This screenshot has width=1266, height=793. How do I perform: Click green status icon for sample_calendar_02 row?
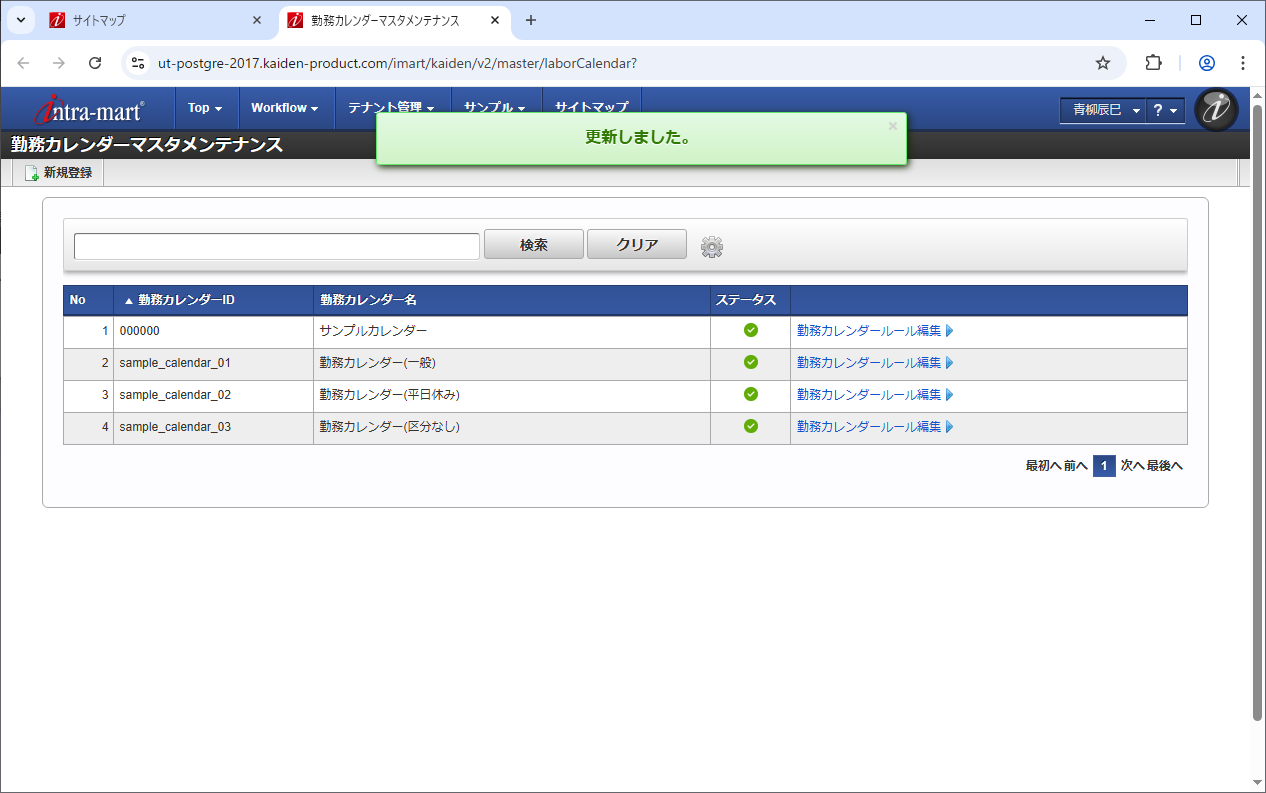pos(750,395)
